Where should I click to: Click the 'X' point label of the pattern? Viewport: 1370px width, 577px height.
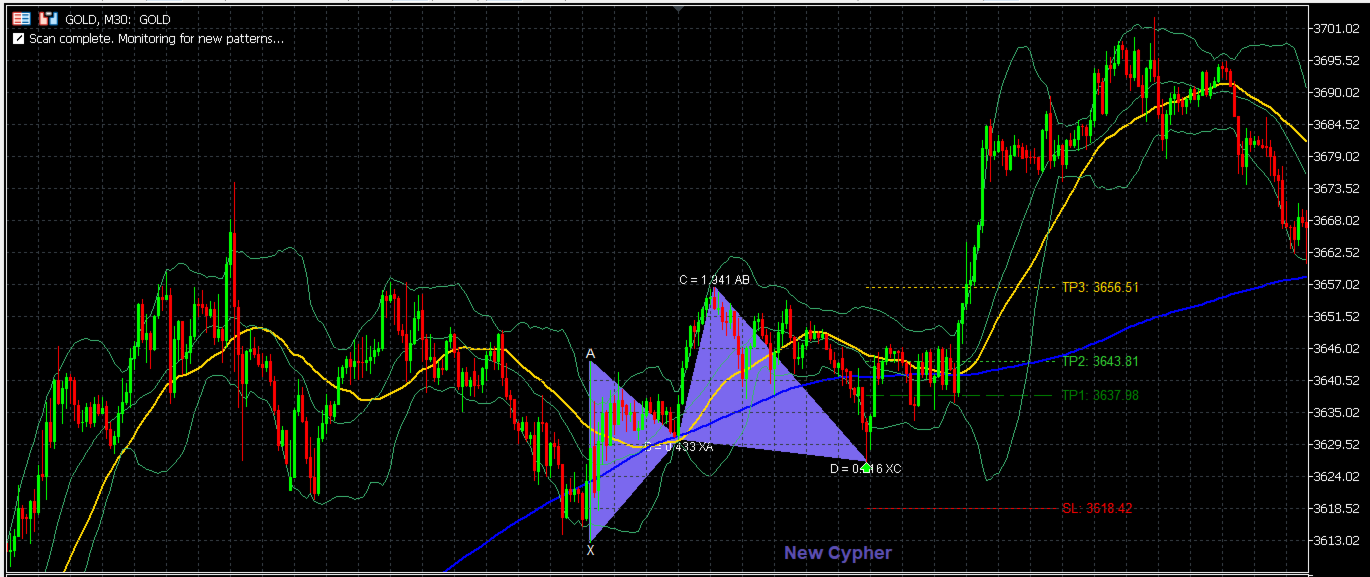[591, 550]
